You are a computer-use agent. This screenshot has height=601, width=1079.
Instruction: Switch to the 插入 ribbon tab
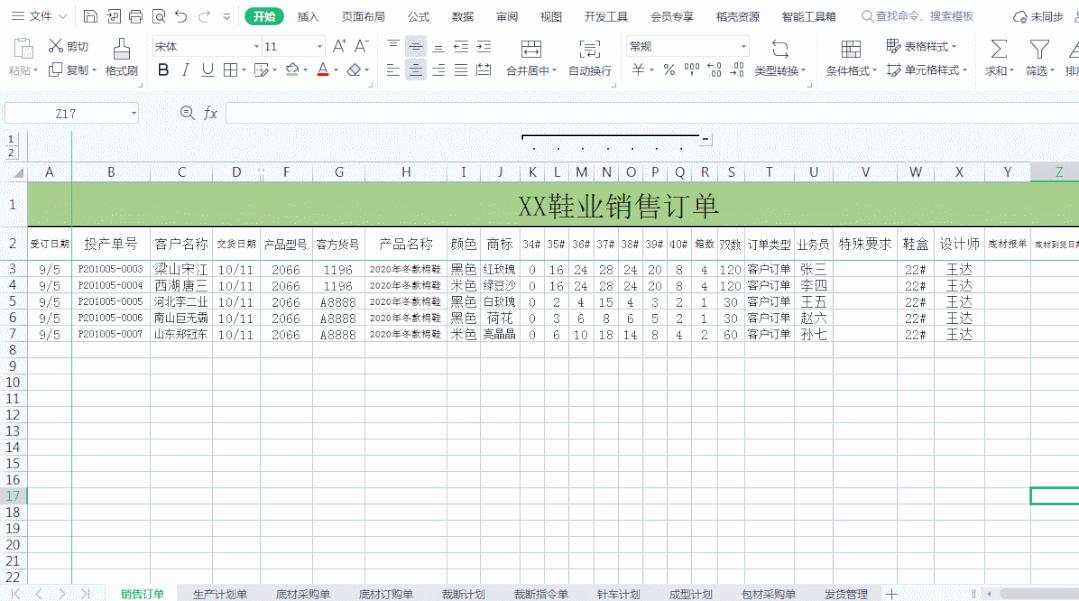[308, 16]
